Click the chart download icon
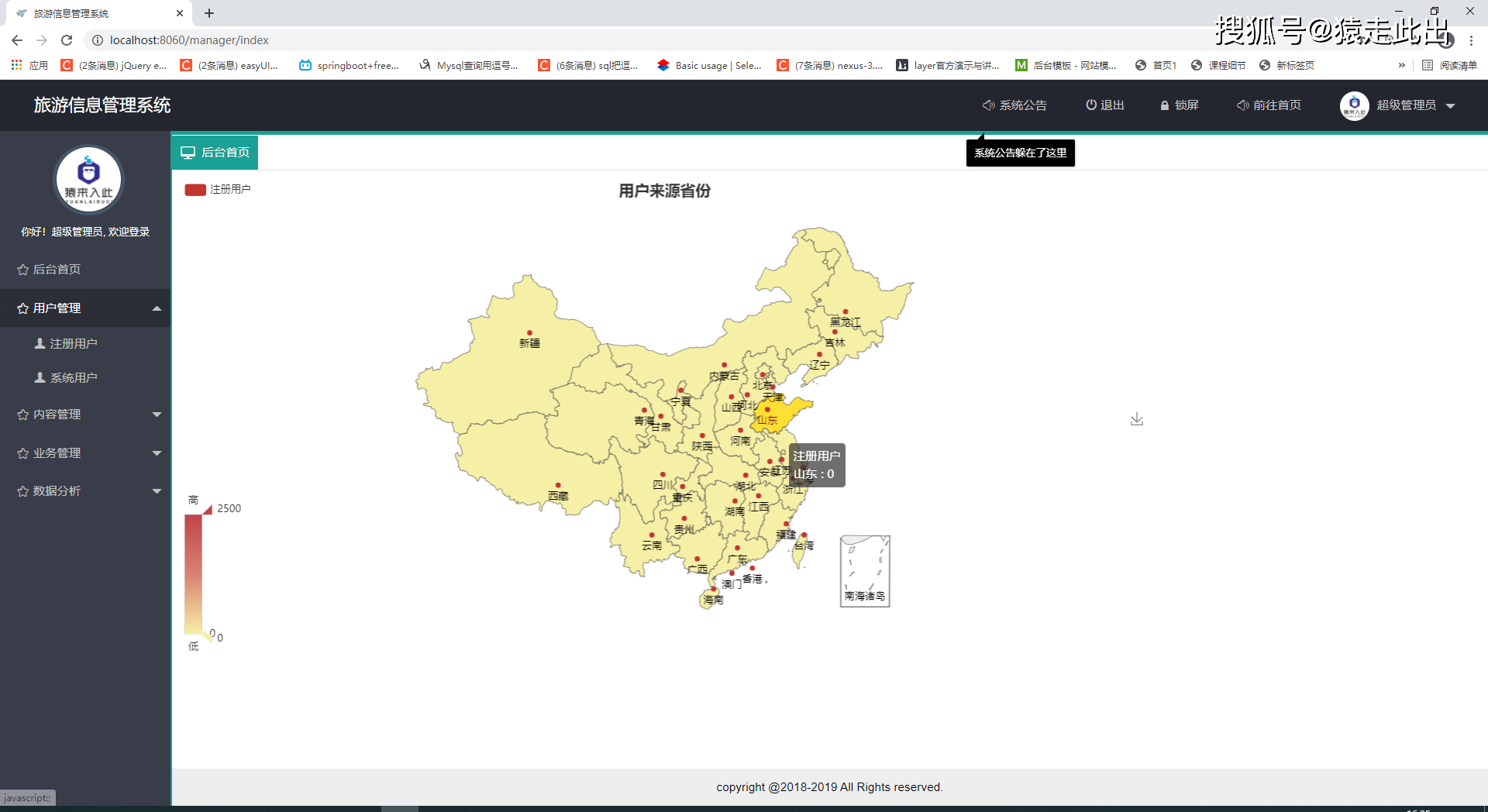Image resolution: width=1488 pixels, height=812 pixels. 1137,419
